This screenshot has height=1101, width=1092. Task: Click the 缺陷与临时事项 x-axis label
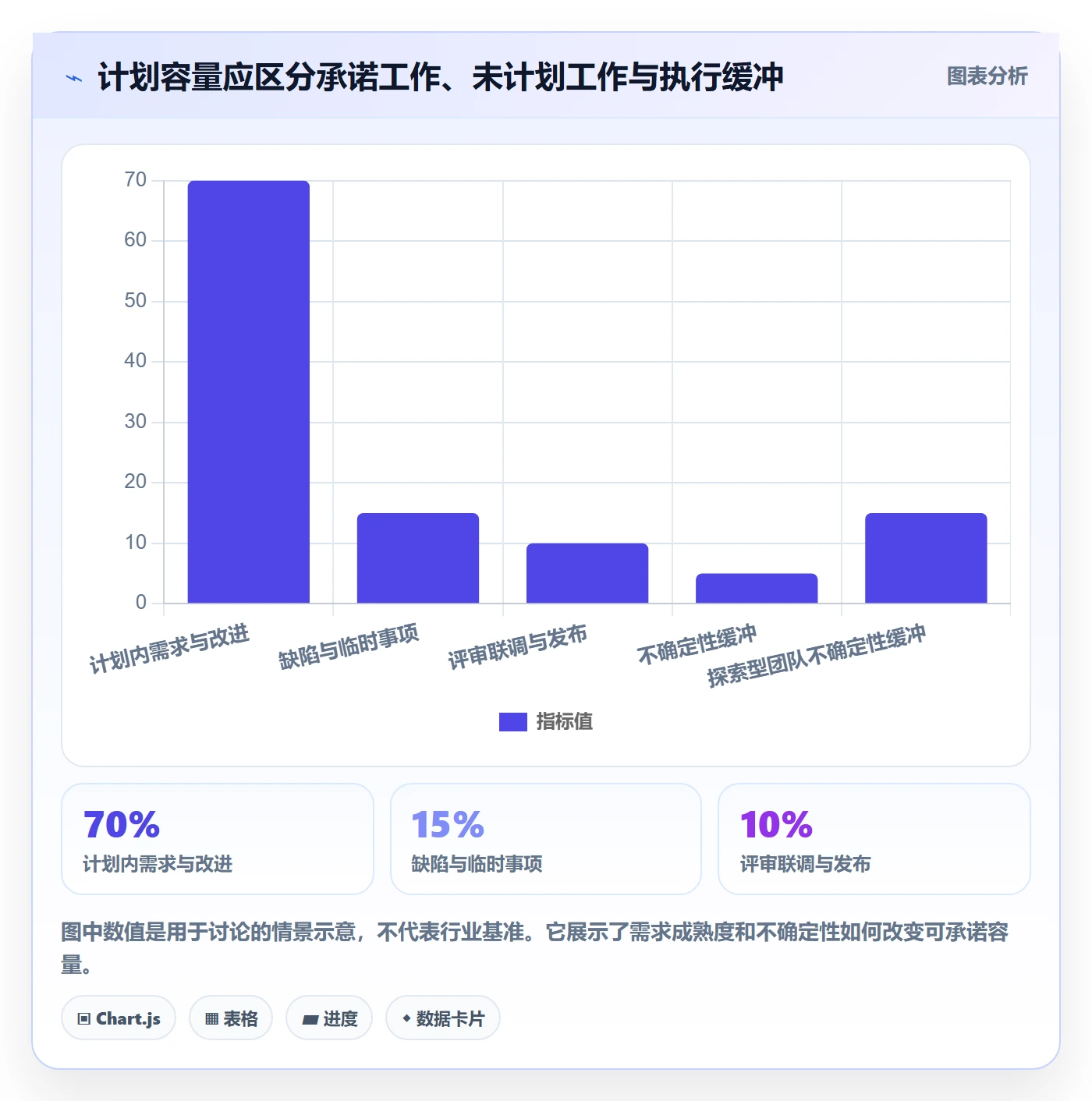click(x=349, y=646)
